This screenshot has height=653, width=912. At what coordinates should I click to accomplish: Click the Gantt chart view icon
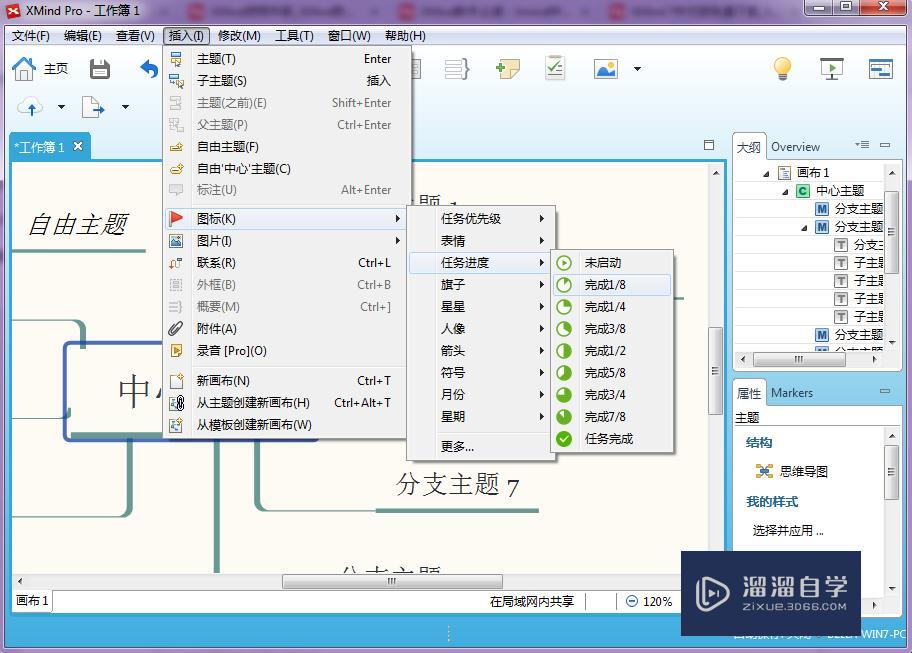click(x=881, y=69)
